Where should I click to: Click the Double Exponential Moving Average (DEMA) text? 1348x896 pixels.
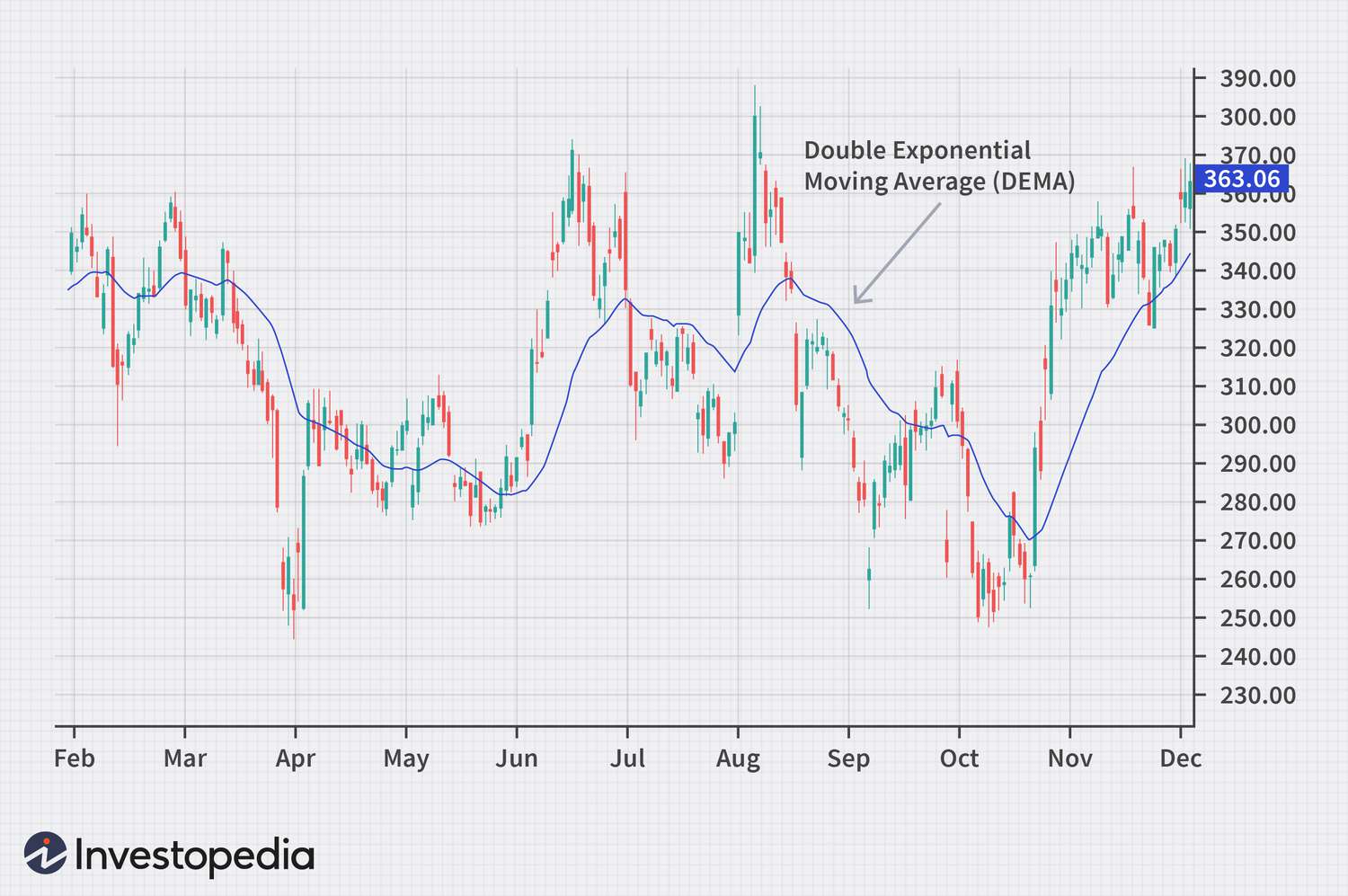click(939, 166)
